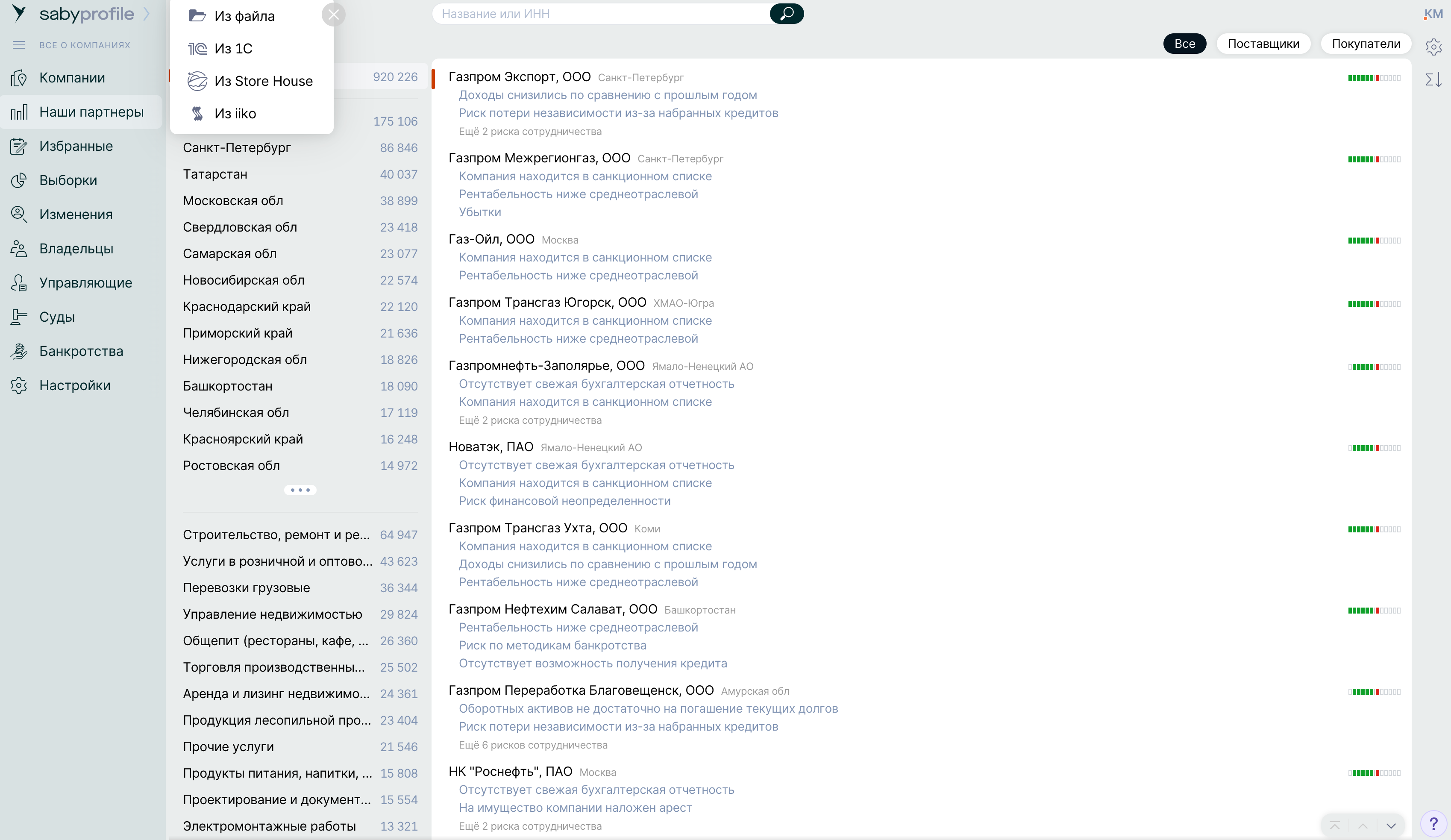Select Из 1С import option
This screenshot has width=1451, height=840.
(x=233, y=48)
